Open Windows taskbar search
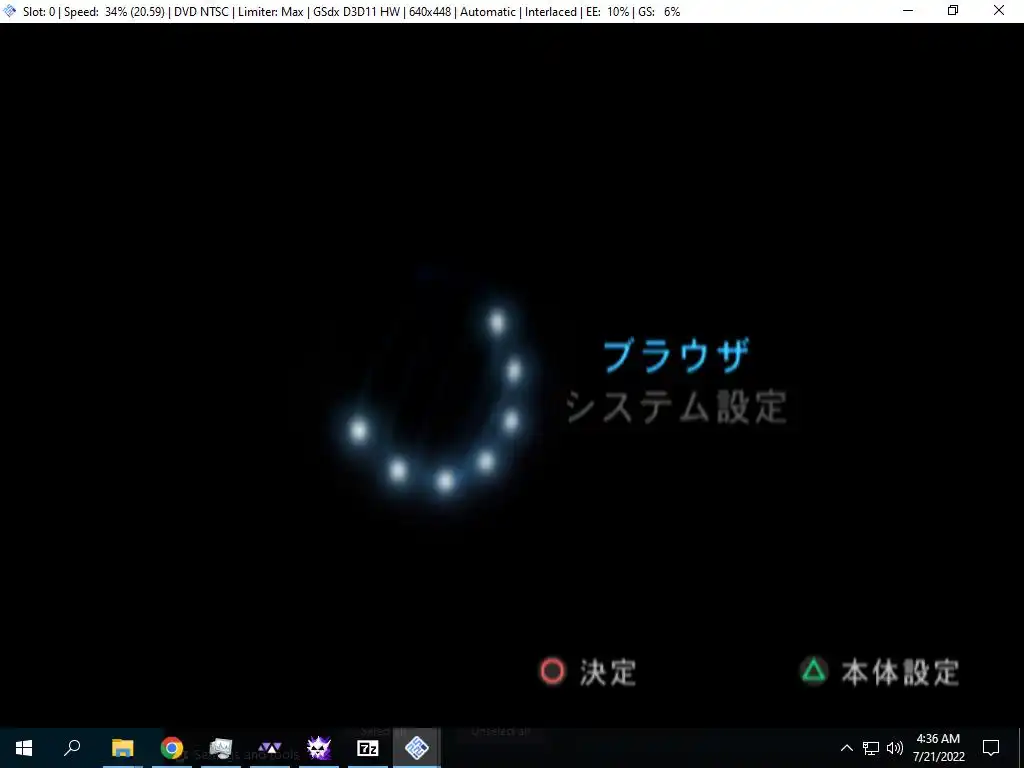1024x768 pixels. 72,748
